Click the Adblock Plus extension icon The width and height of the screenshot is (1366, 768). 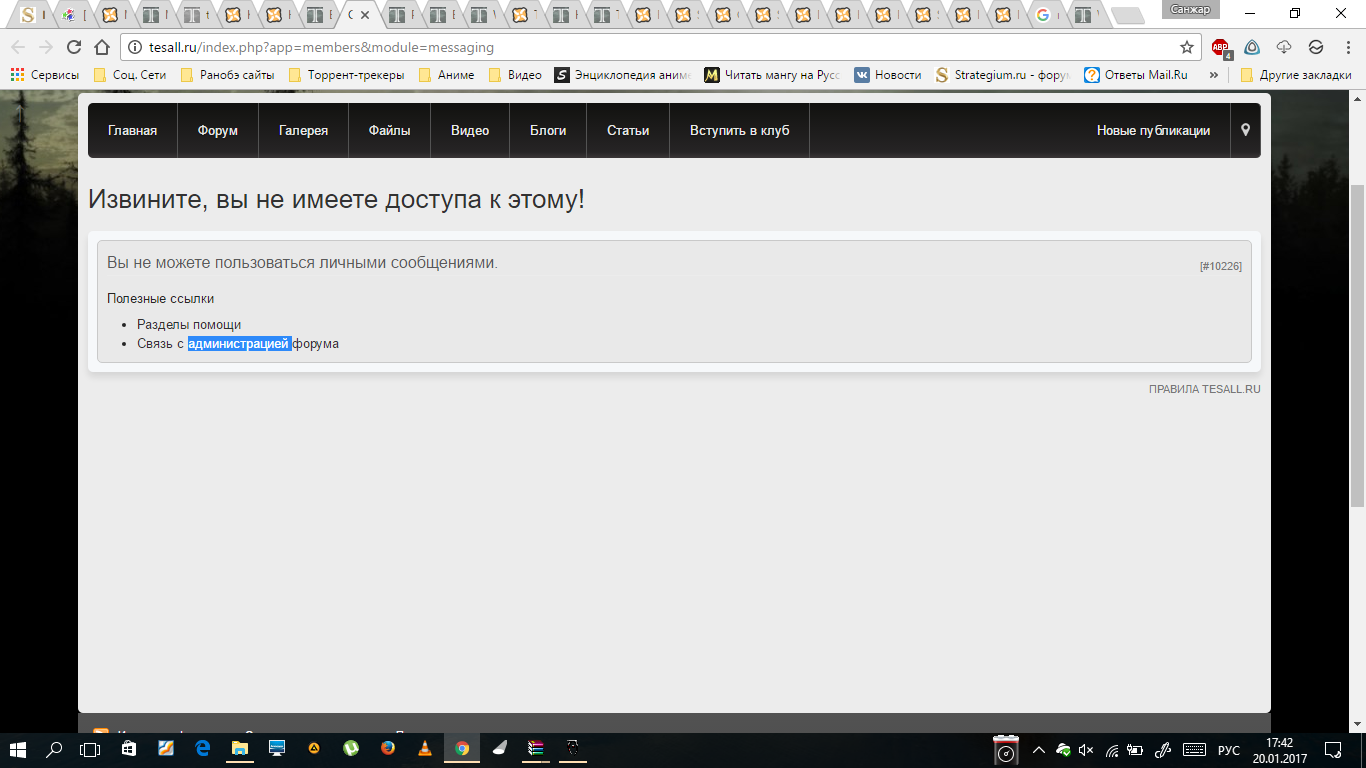(1220, 48)
